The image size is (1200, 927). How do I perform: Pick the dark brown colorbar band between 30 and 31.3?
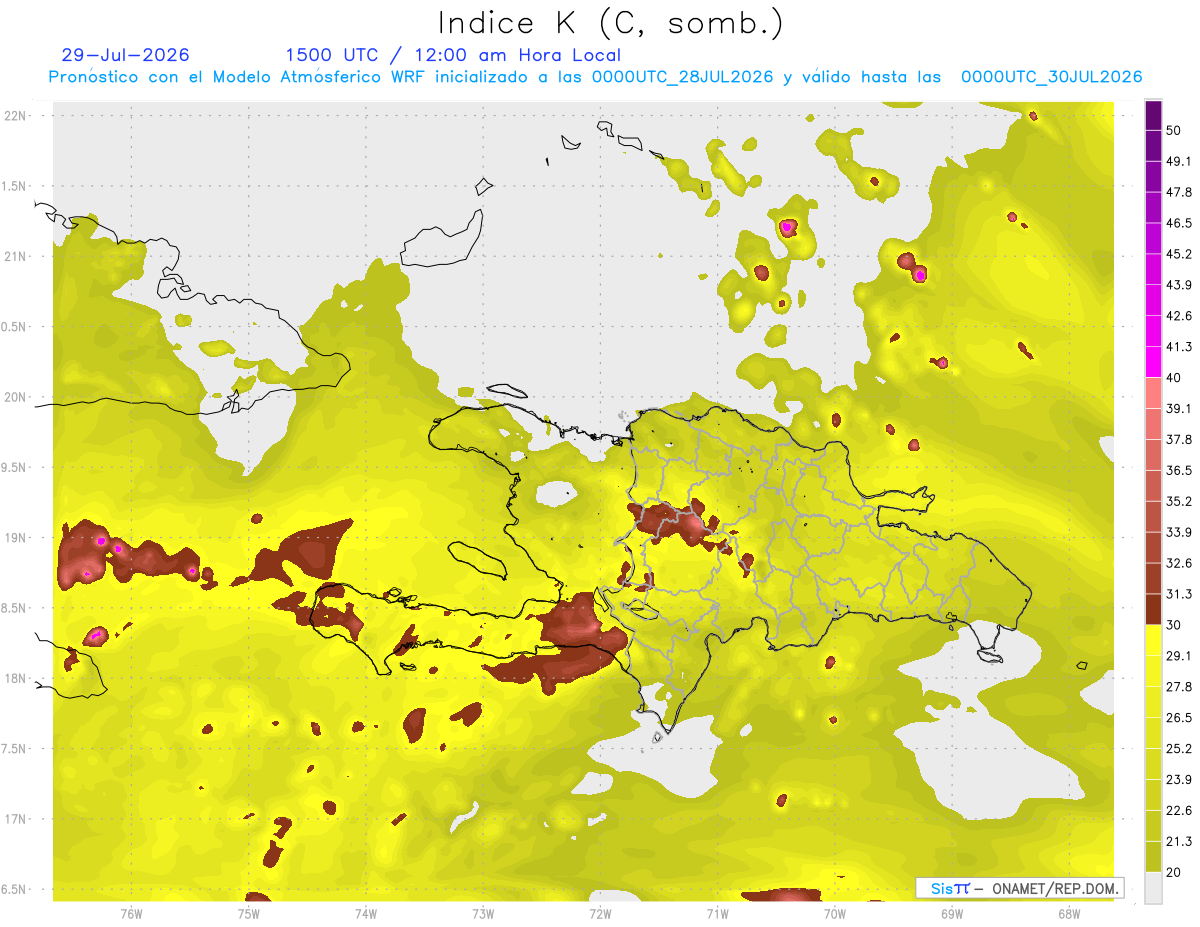coord(1153,609)
